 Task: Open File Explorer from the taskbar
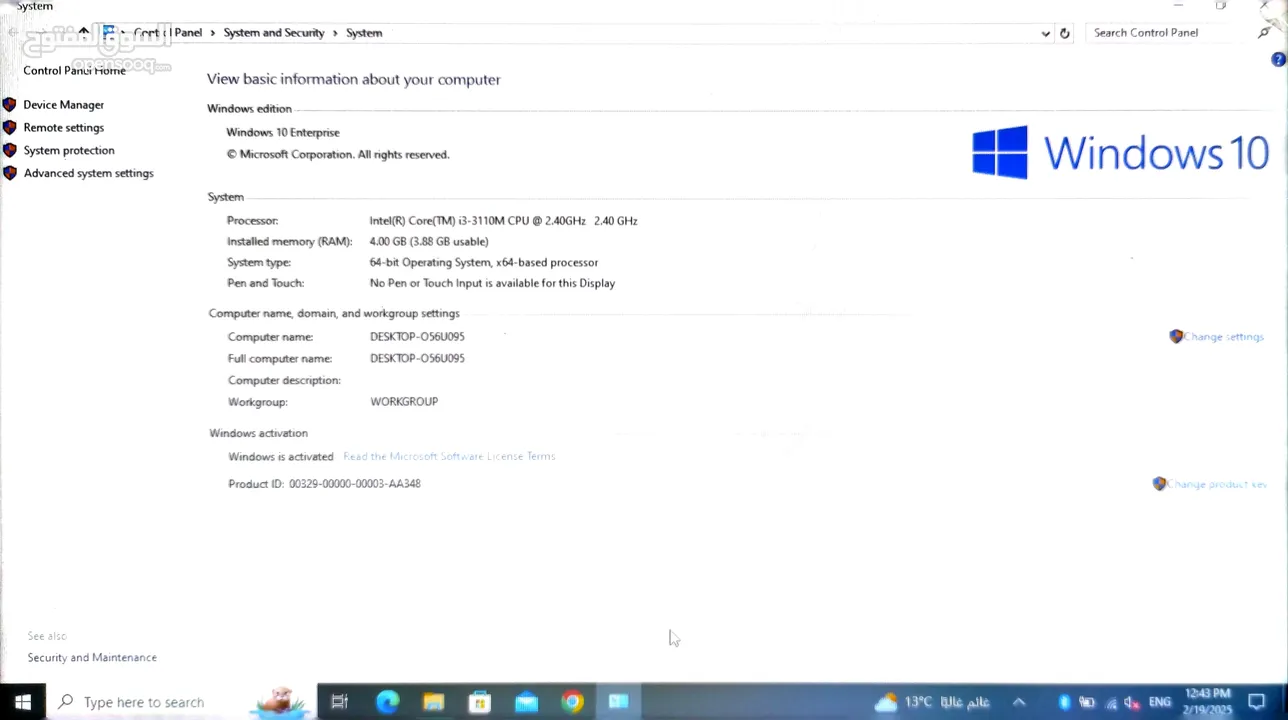[433, 702]
